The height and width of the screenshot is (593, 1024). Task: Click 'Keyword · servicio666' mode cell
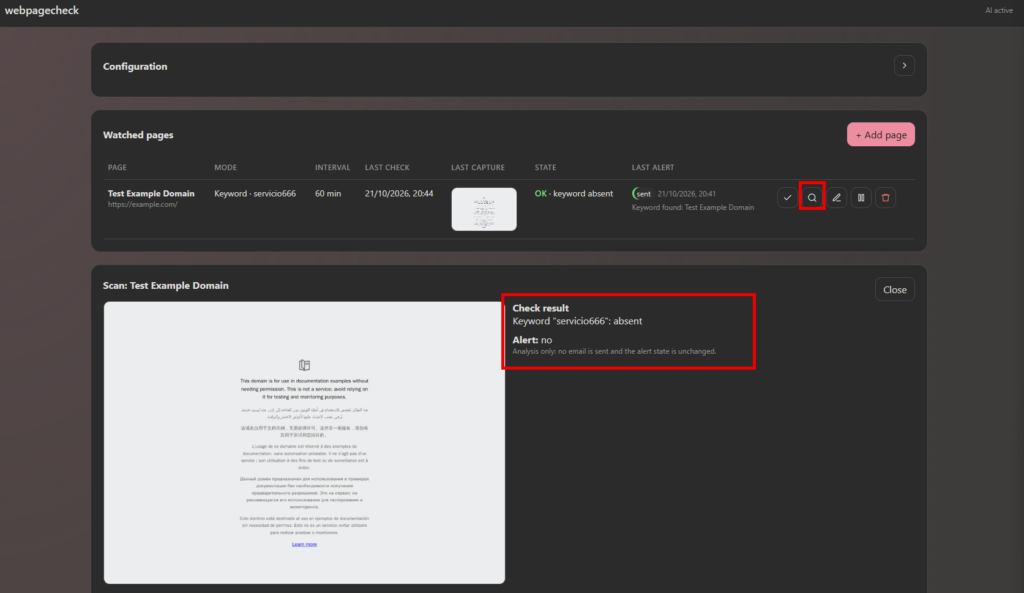(x=255, y=194)
